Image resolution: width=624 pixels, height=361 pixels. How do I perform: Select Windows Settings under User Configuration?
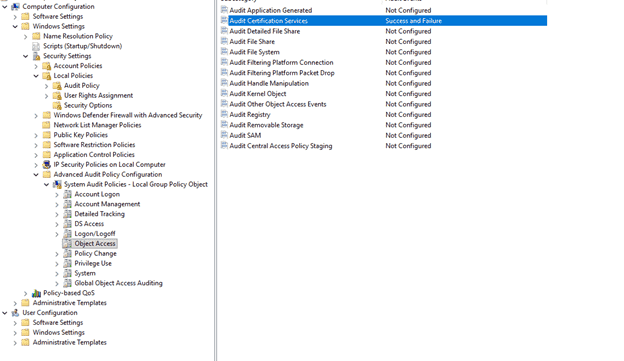point(58,332)
